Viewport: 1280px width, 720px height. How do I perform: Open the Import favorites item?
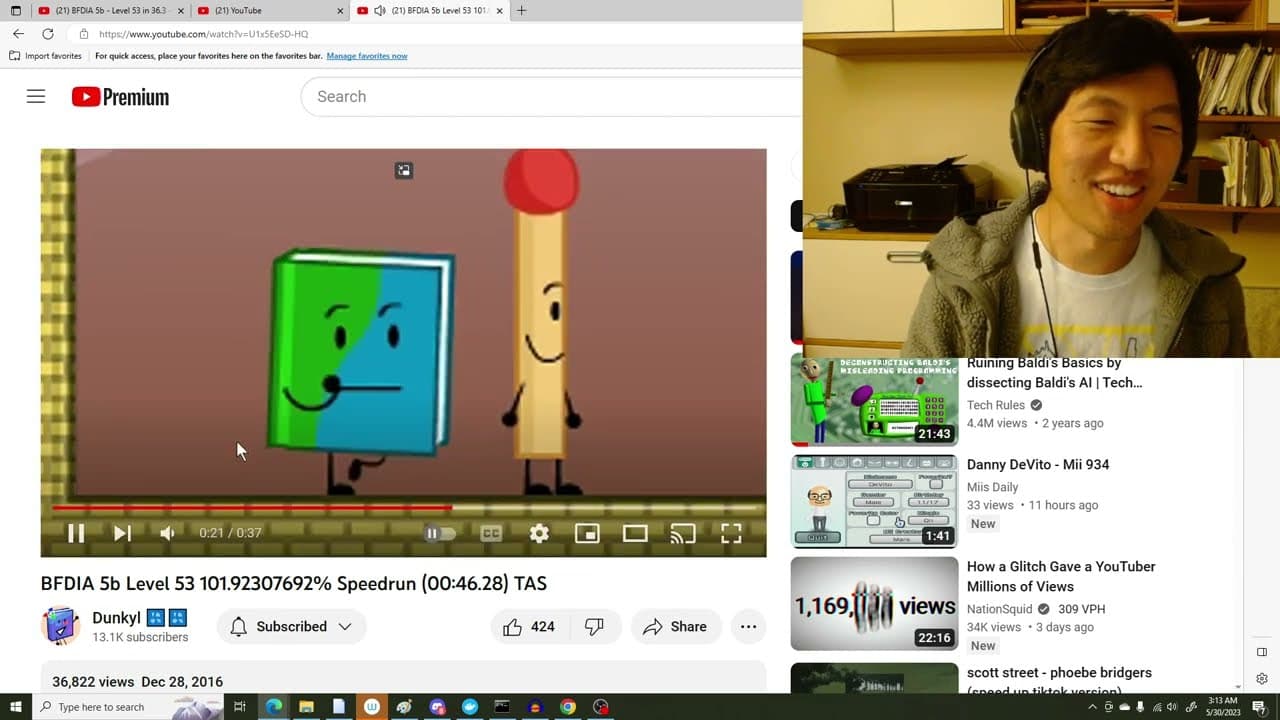(46, 56)
